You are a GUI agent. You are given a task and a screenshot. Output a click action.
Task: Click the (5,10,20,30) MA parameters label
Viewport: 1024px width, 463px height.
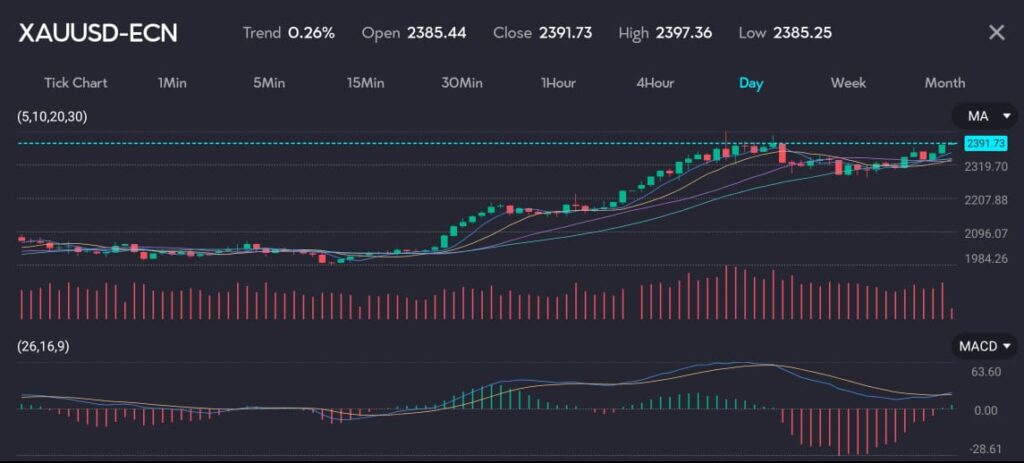52,117
